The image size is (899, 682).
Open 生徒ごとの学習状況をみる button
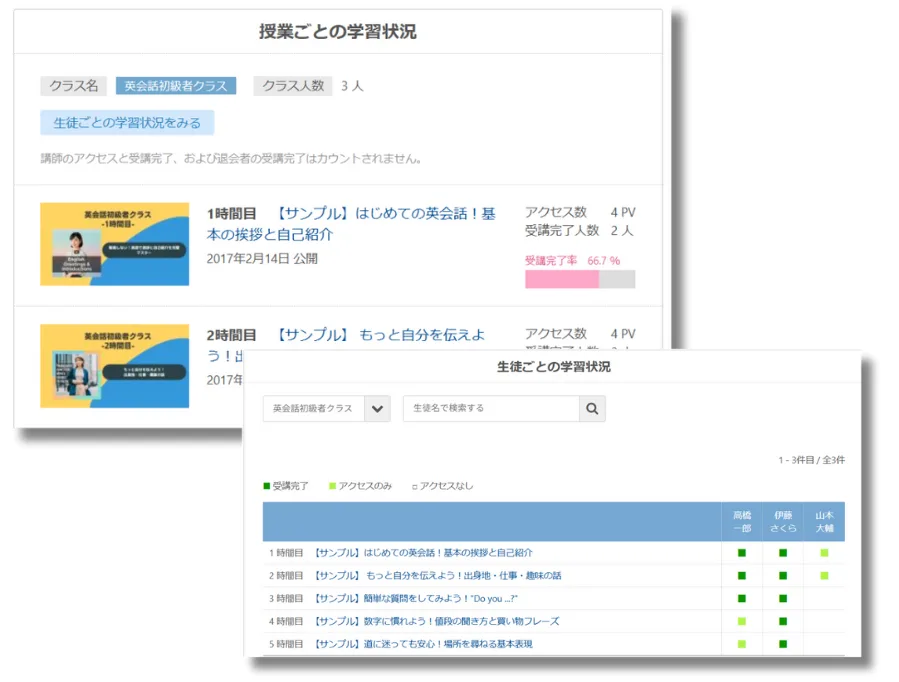(x=127, y=122)
